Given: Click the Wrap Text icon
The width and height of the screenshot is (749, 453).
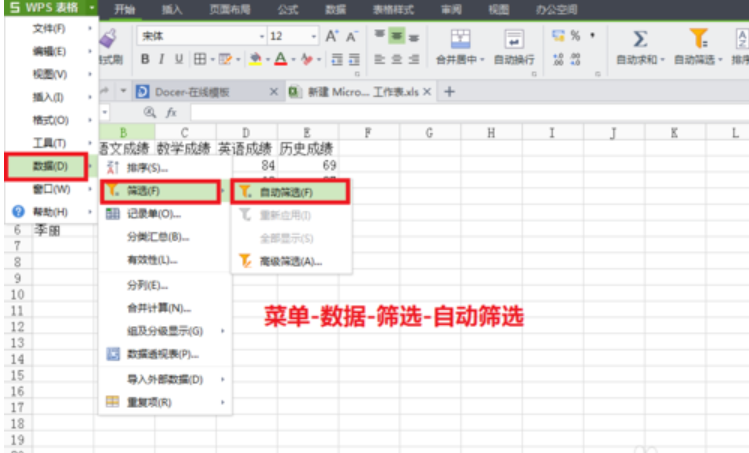Looking at the screenshot, I should 514,38.
